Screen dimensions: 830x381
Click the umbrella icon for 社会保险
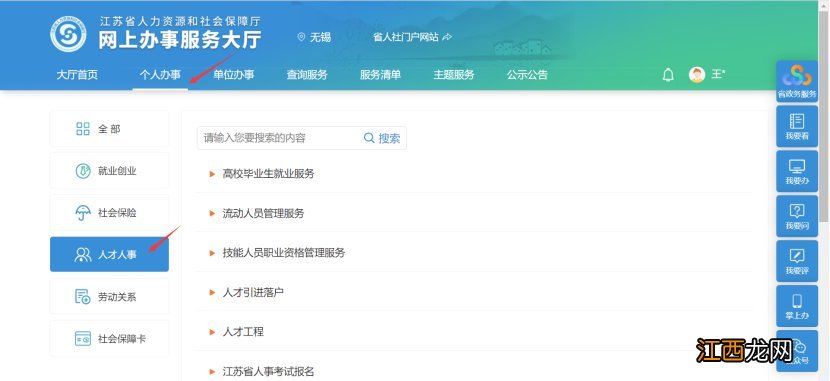[83, 213]
